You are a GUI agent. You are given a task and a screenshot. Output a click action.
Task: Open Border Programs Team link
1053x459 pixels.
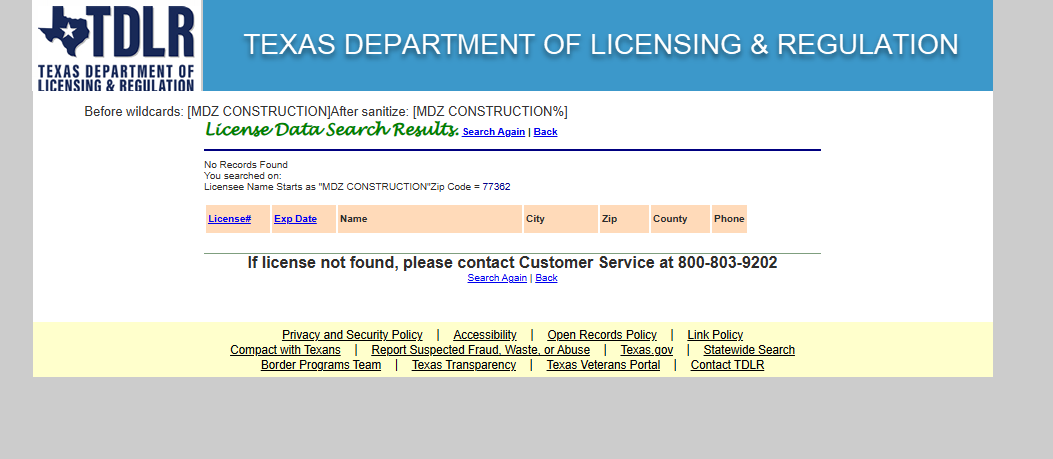(x=321, y=365)
